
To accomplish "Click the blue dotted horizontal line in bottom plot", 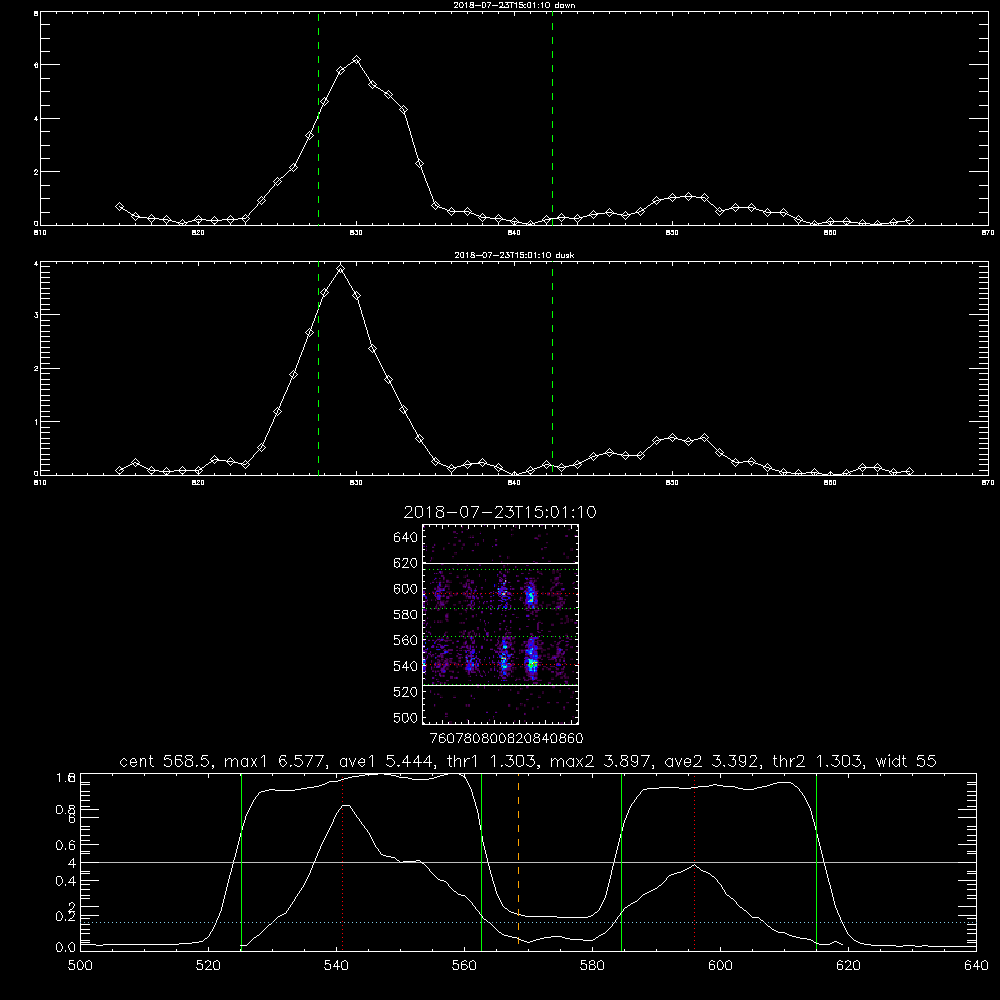I will click(x=528, y=922).
